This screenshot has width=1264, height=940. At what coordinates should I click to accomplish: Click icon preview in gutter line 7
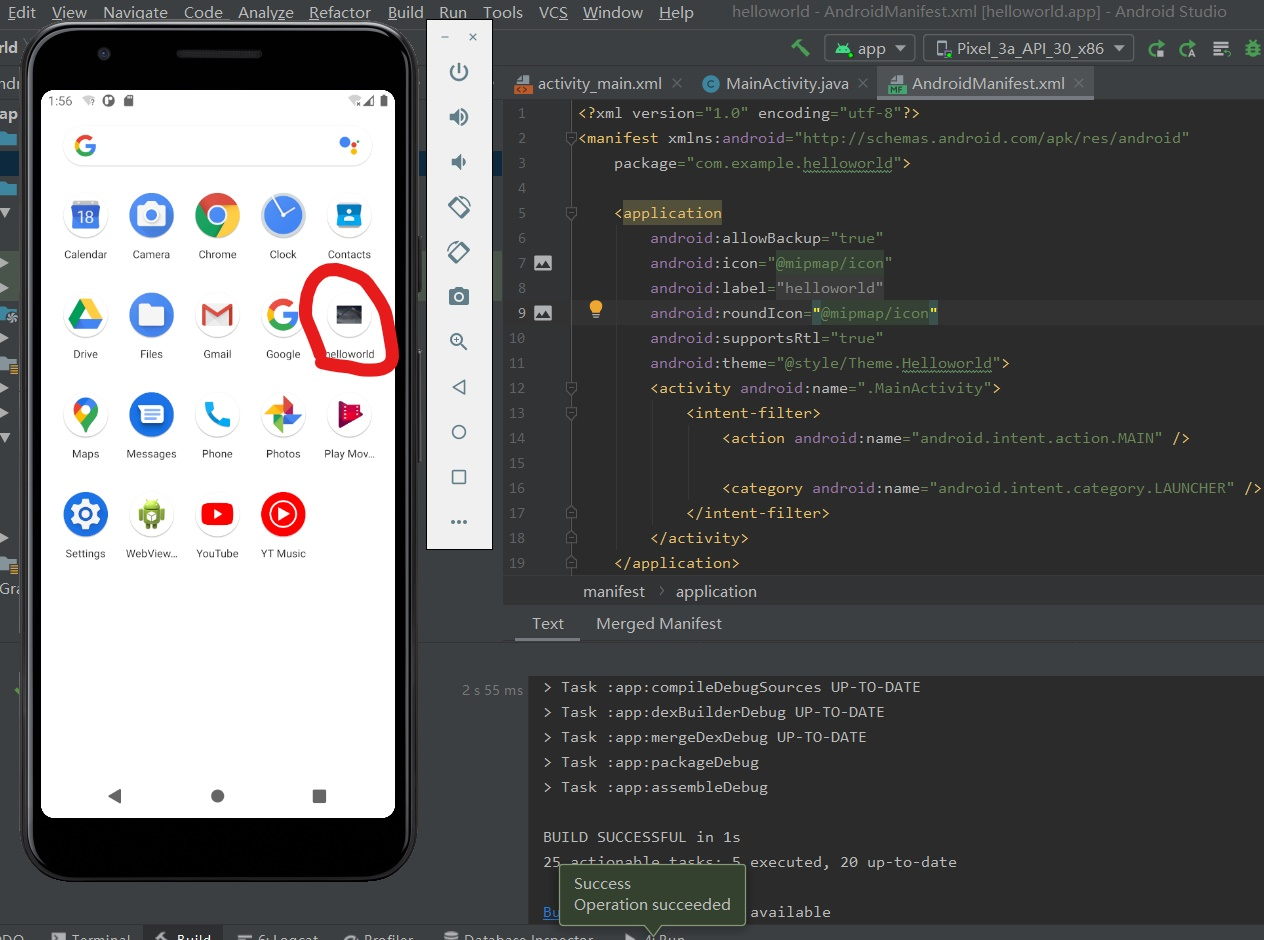pos(543,263)
